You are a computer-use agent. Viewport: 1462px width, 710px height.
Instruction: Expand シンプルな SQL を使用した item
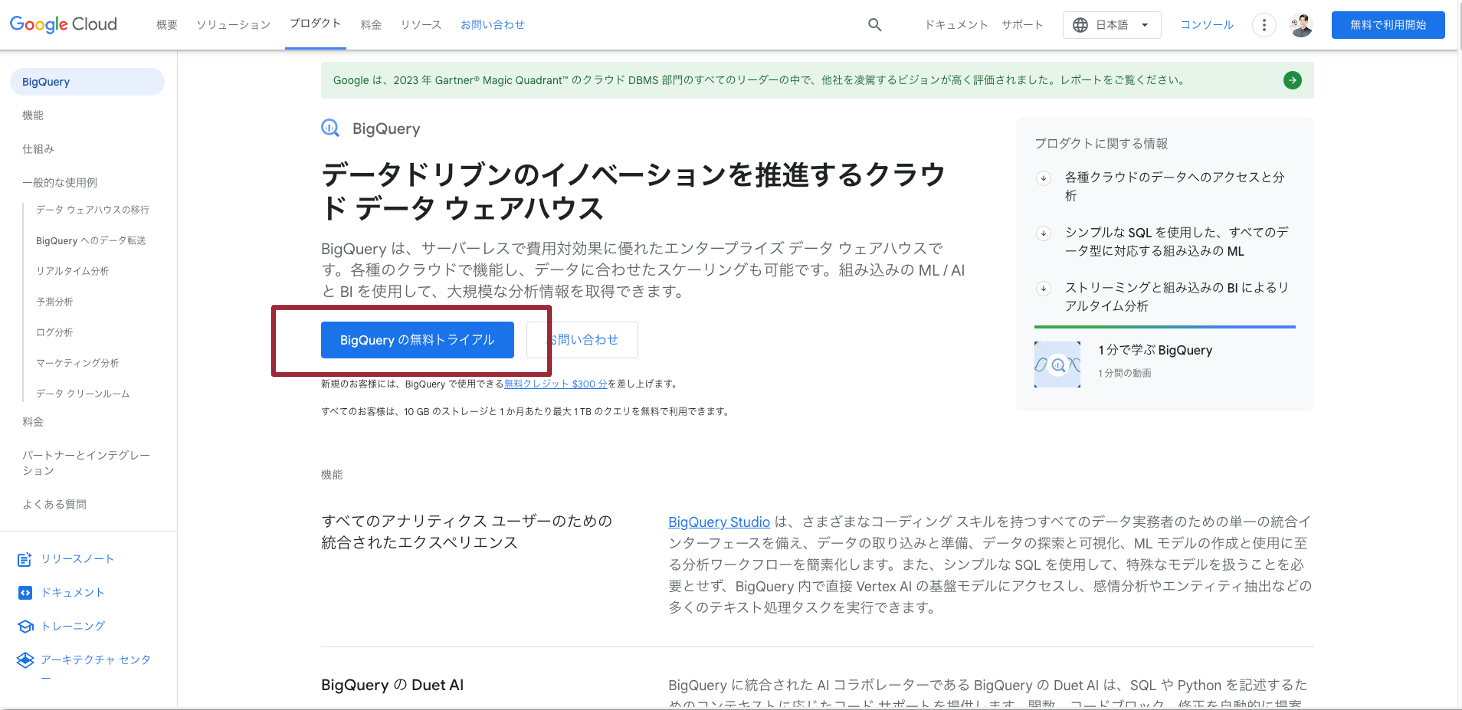point(1044,233)
